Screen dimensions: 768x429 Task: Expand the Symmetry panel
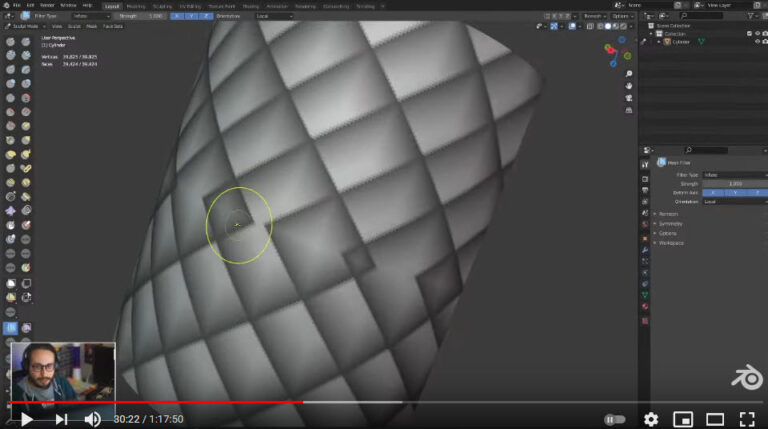pos(668,223)
